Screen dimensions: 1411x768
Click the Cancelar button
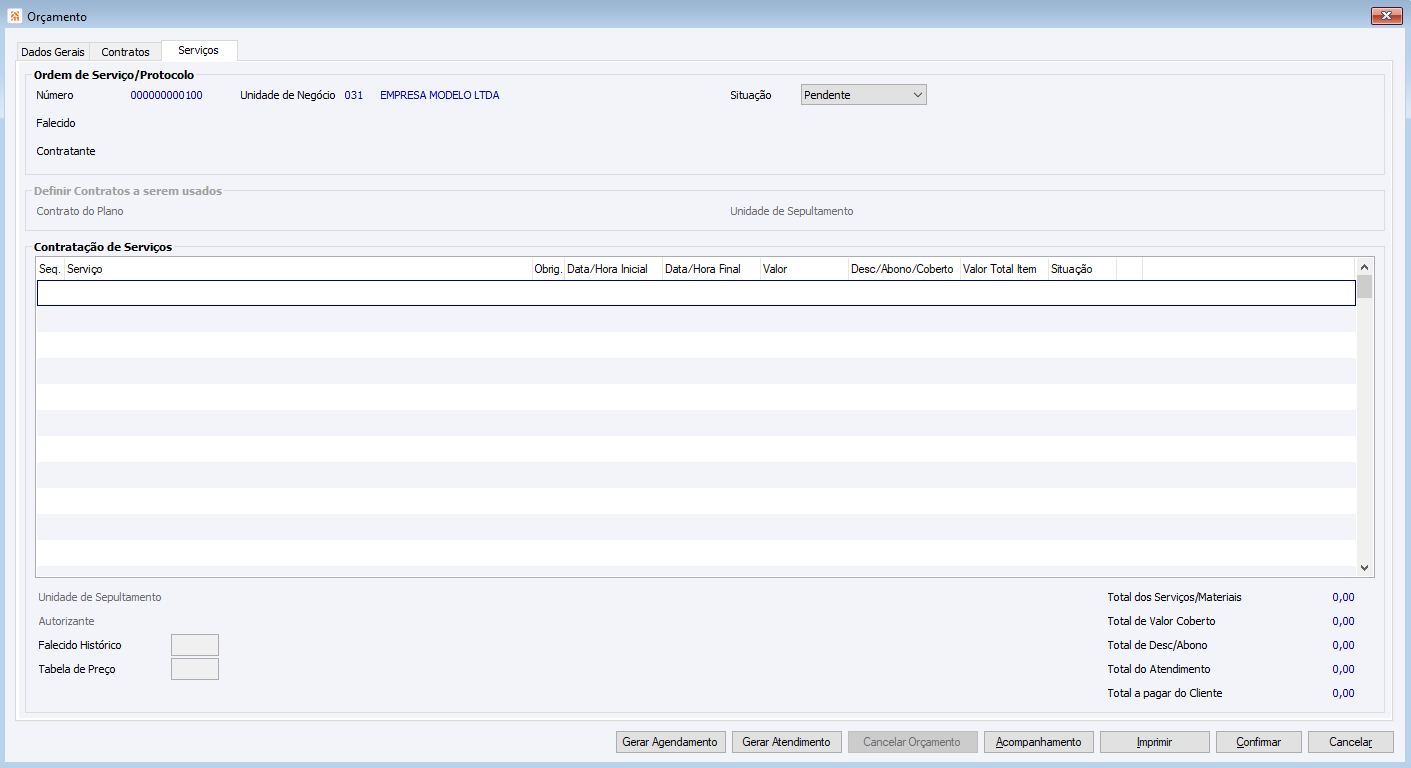[1350, 742]
